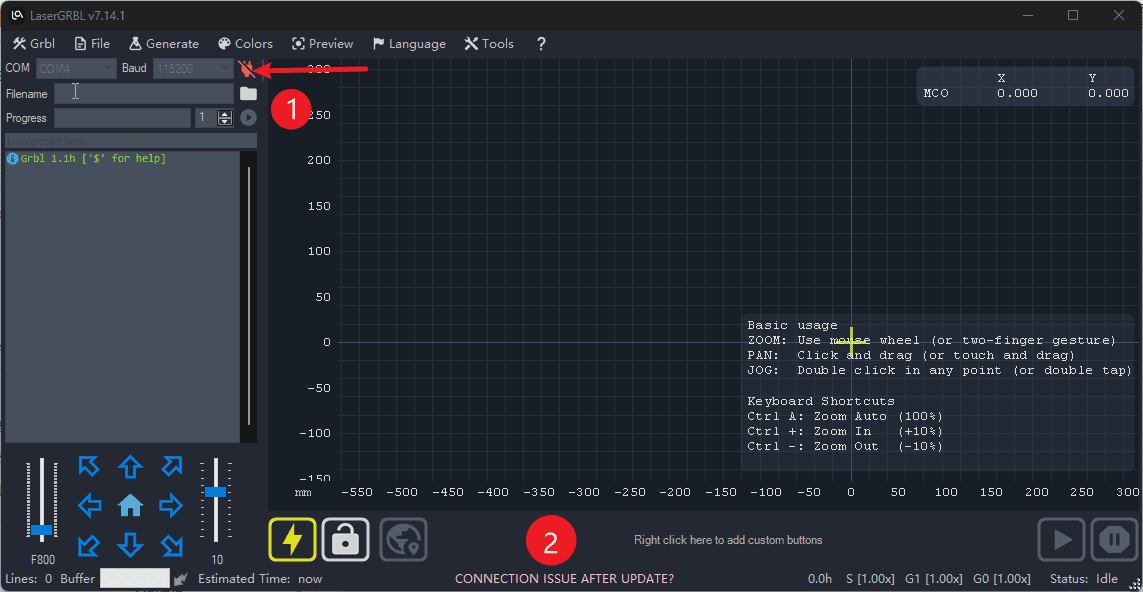Viewport: 1143px width, 592px height.
Task: Click the globe set-zero position button
Action: [x=404, y=540]
